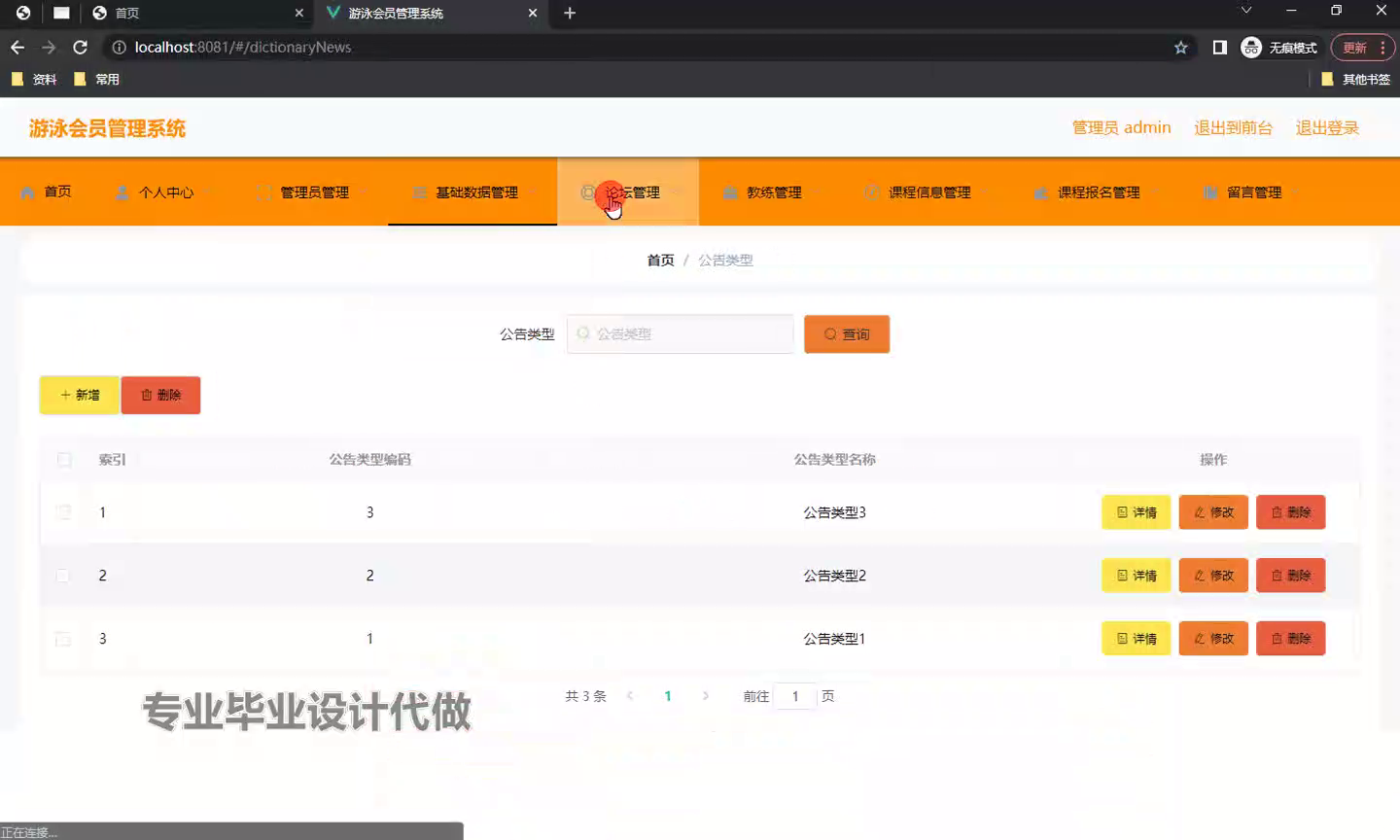Click the icon beside 管理员管理
This screenshot has height=840, width=1400.
point(263,192)
